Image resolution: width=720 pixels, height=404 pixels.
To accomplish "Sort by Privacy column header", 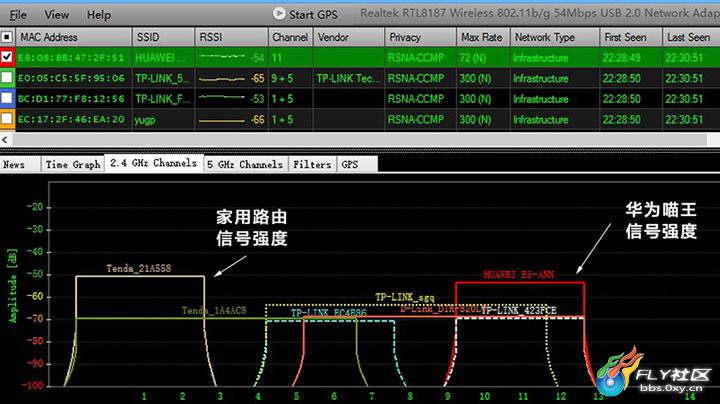I will pos(420,37).
